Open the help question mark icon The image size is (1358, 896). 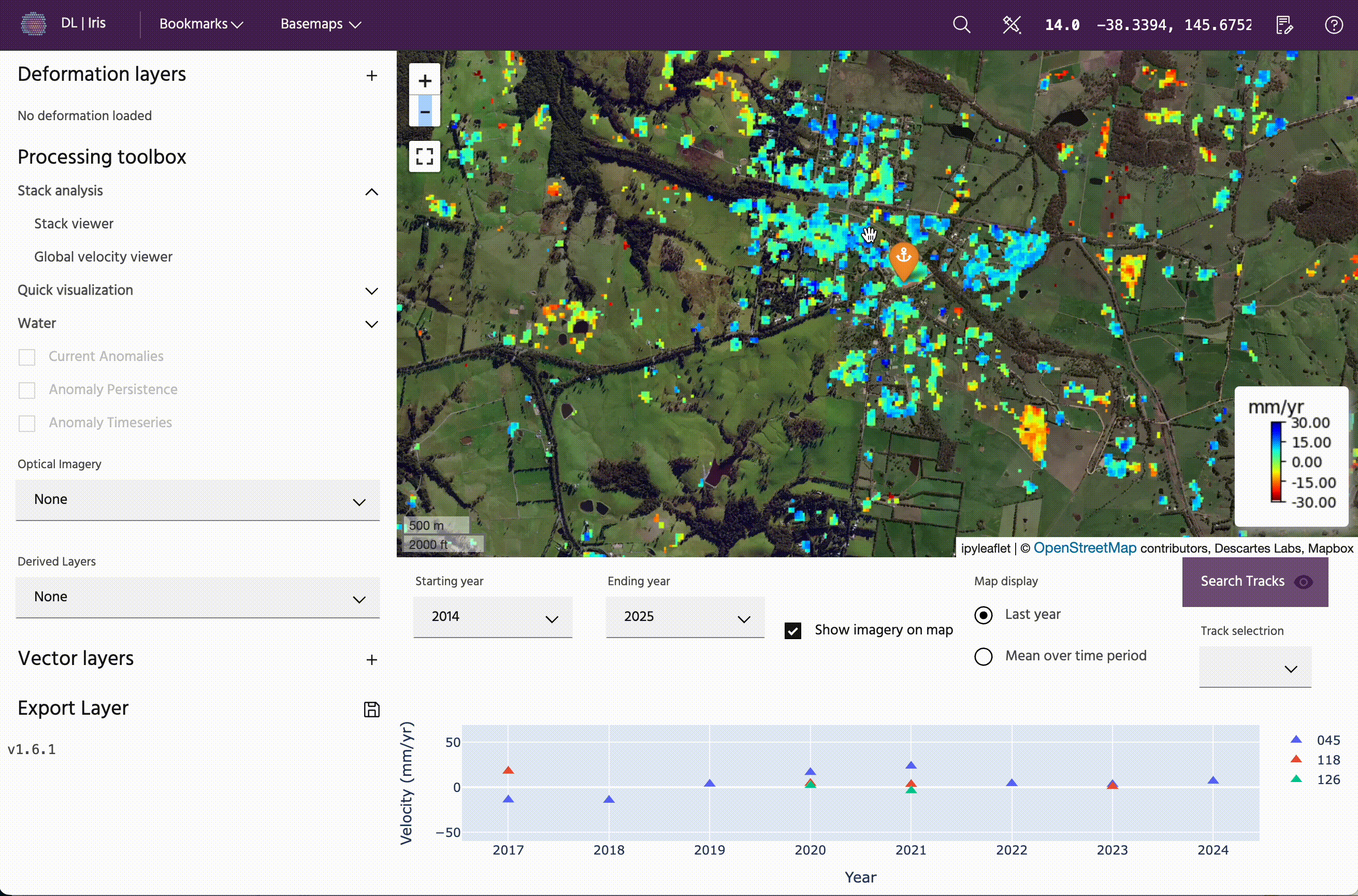(1334, 24)
